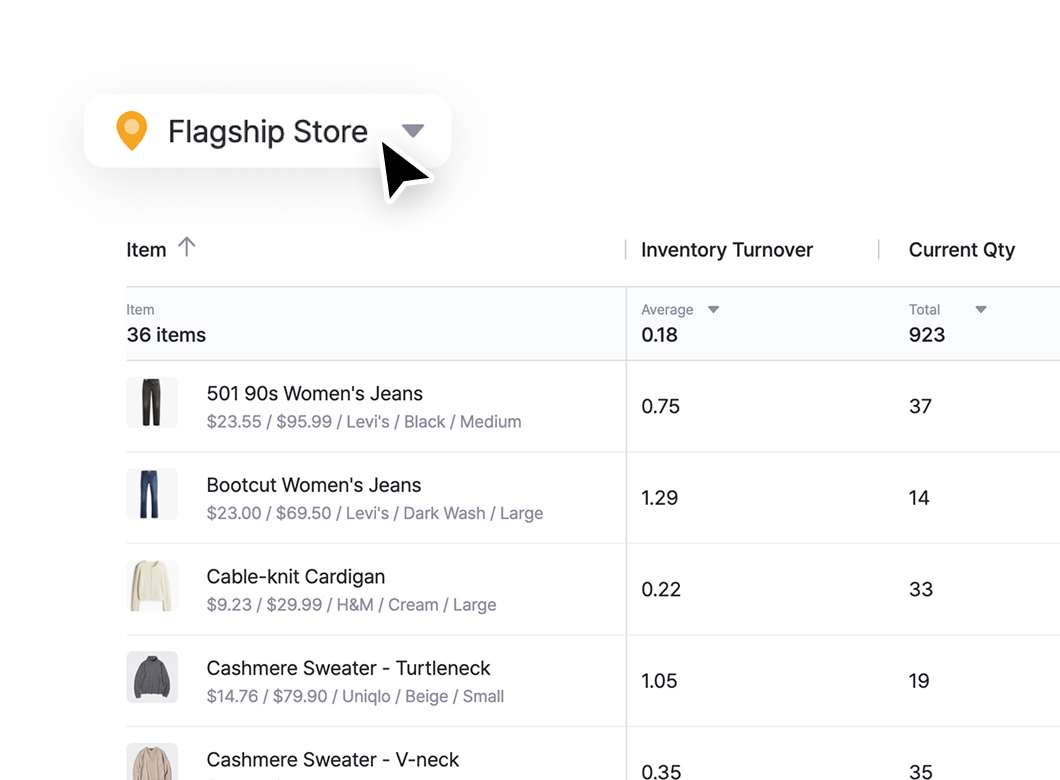1060x780 pixels.
Task: Select the 501 90s Women's Jeans item name
Action: [x=314, y=393]
